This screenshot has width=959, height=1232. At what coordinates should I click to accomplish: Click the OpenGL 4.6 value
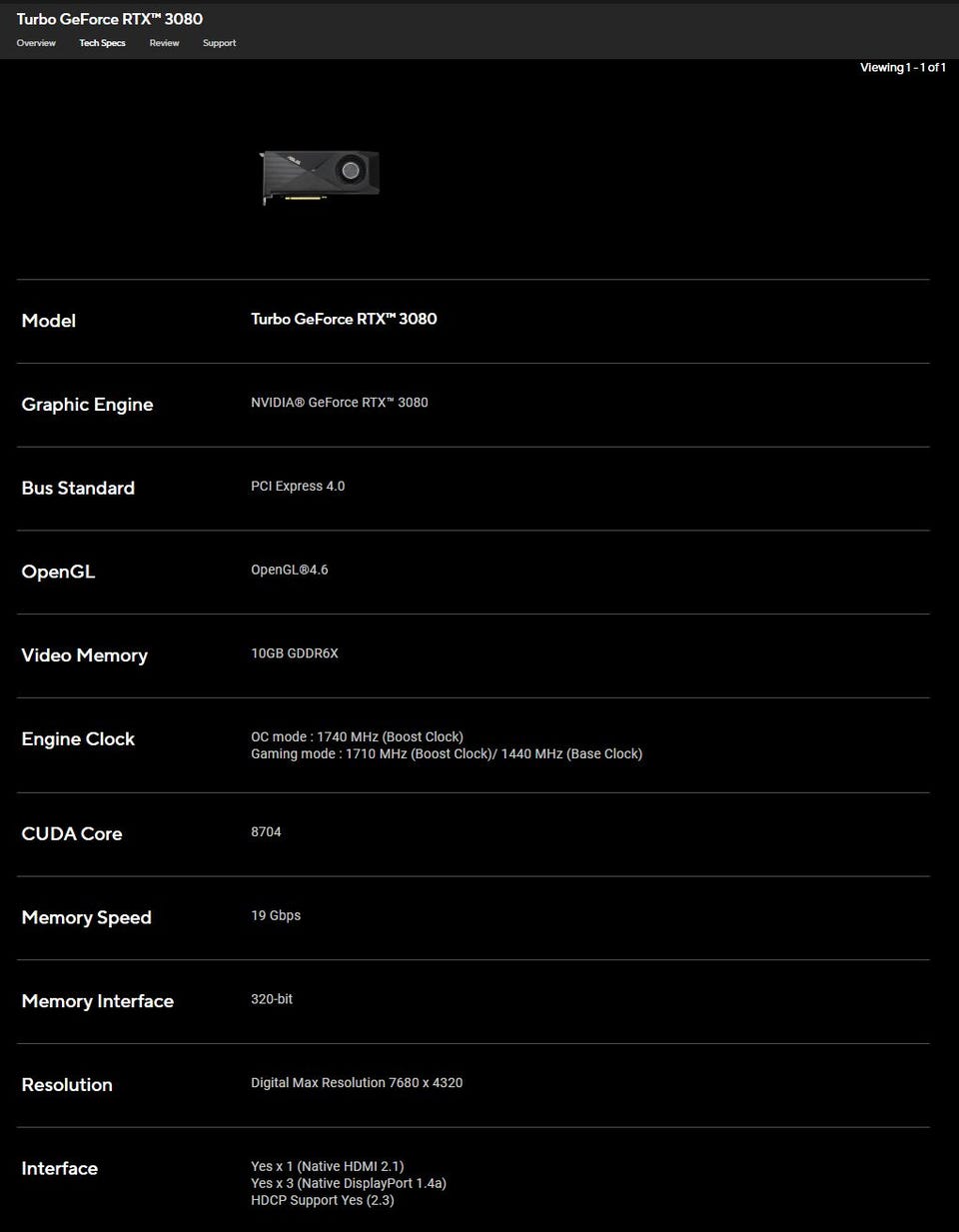[x=290, y=570]
